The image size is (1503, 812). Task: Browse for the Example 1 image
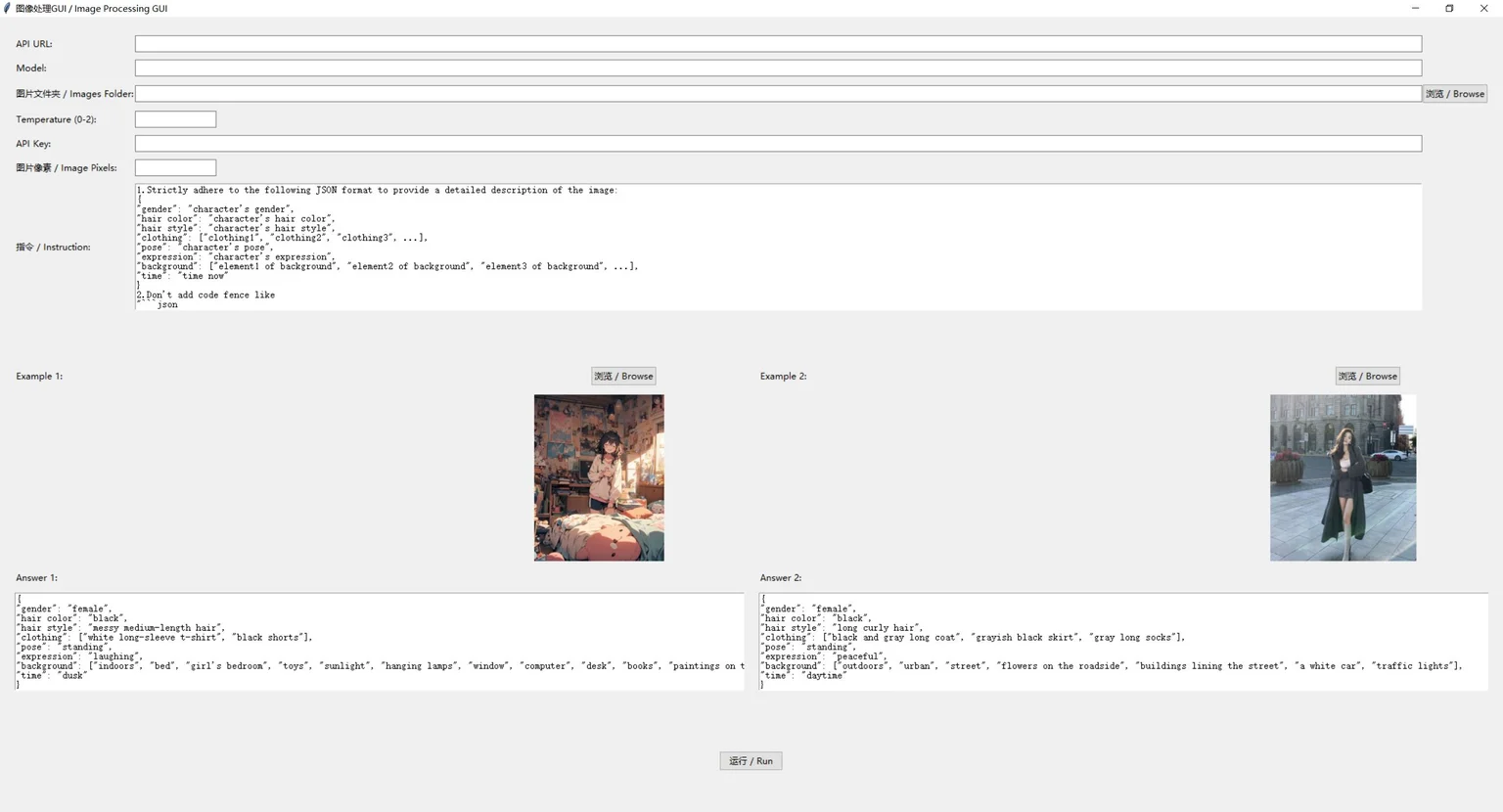(x=623, y=377)
